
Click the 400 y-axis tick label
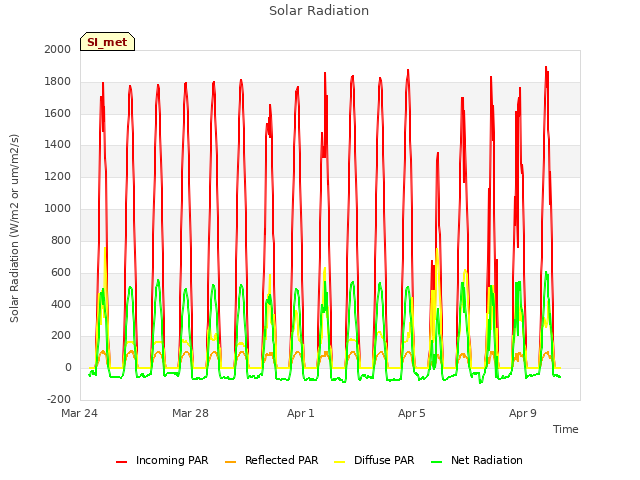(x=61, y=304)
